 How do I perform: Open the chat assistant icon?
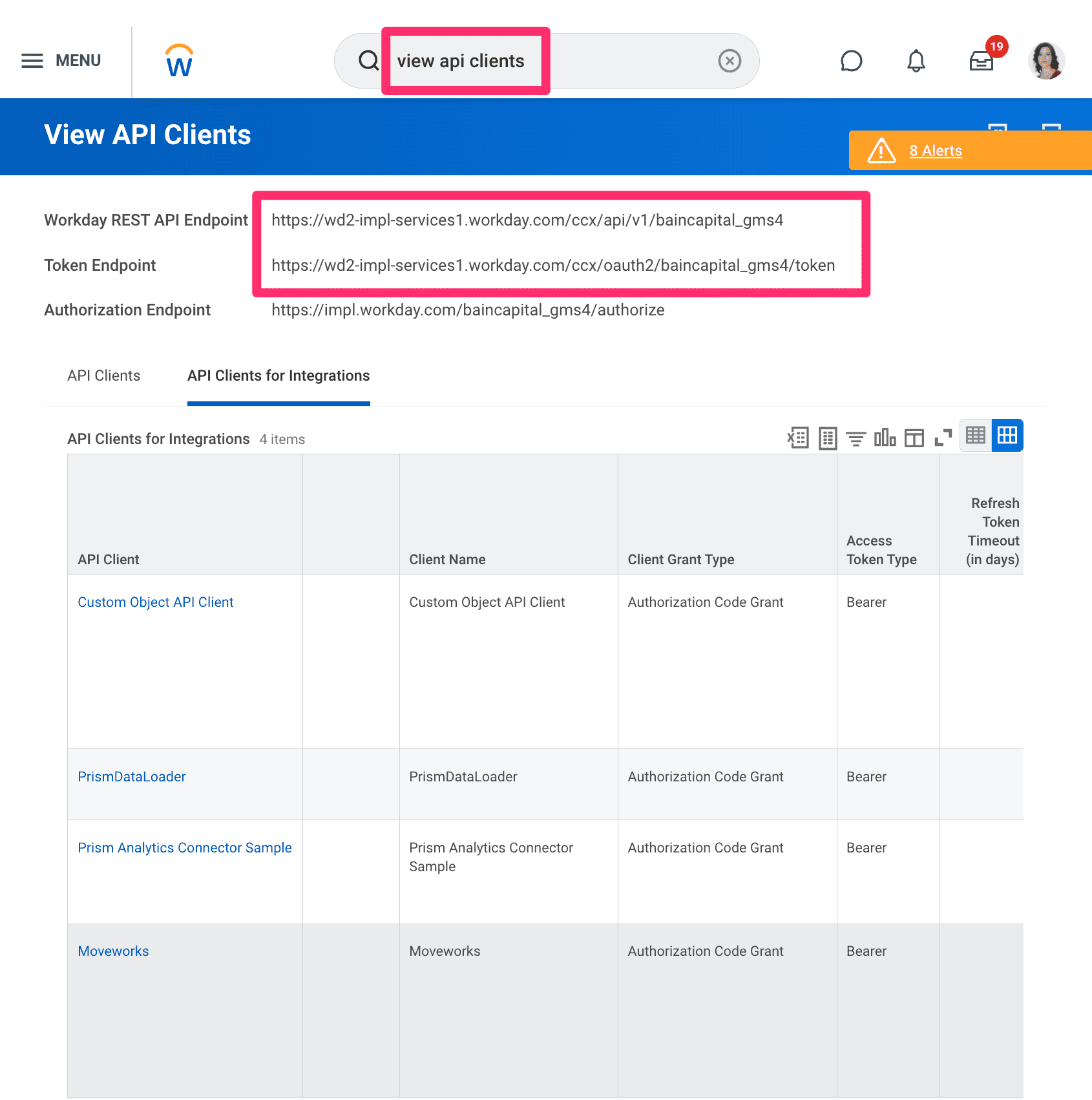tap(851, 61)
